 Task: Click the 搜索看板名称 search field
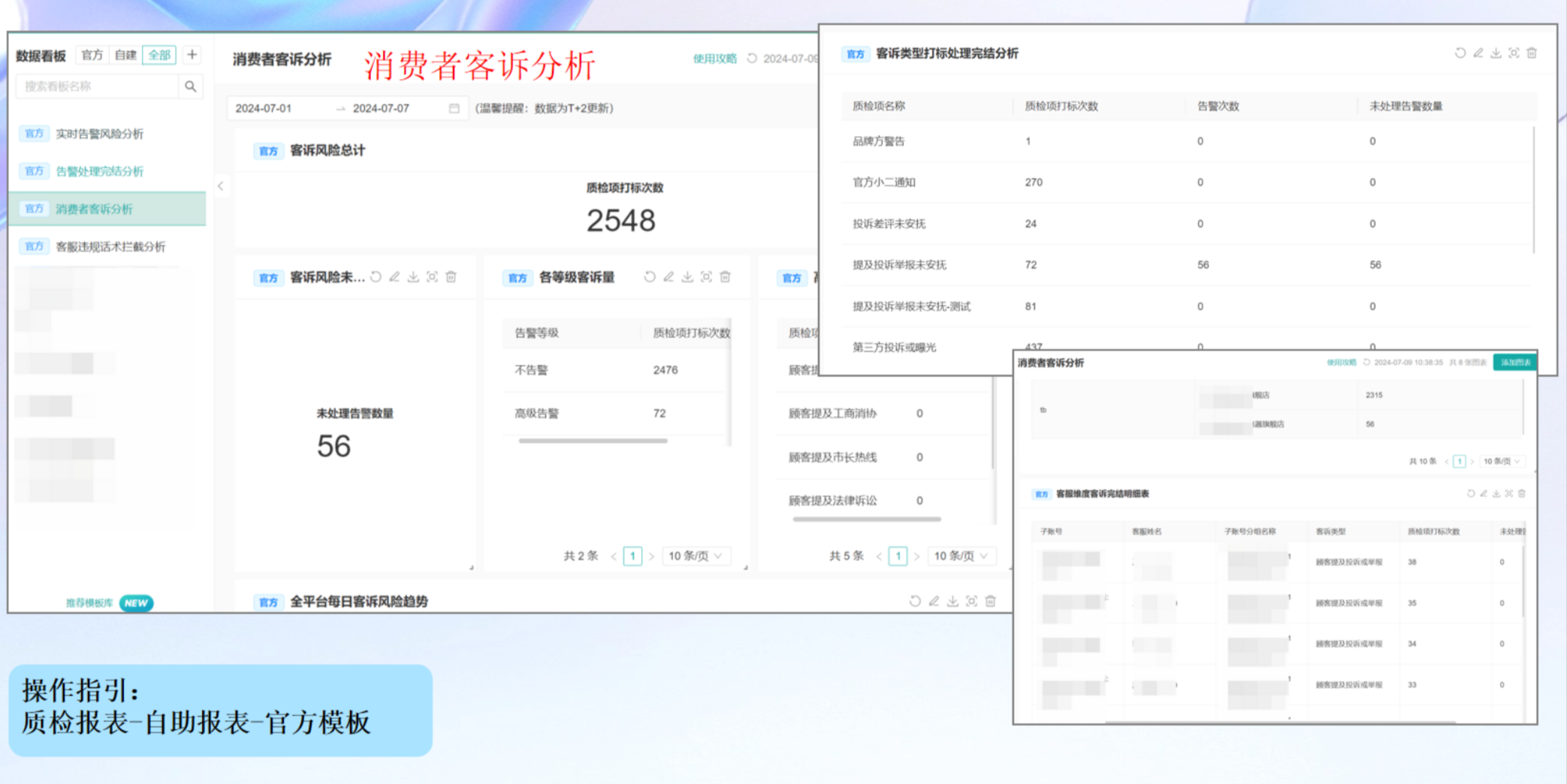[x=98, y=86]
